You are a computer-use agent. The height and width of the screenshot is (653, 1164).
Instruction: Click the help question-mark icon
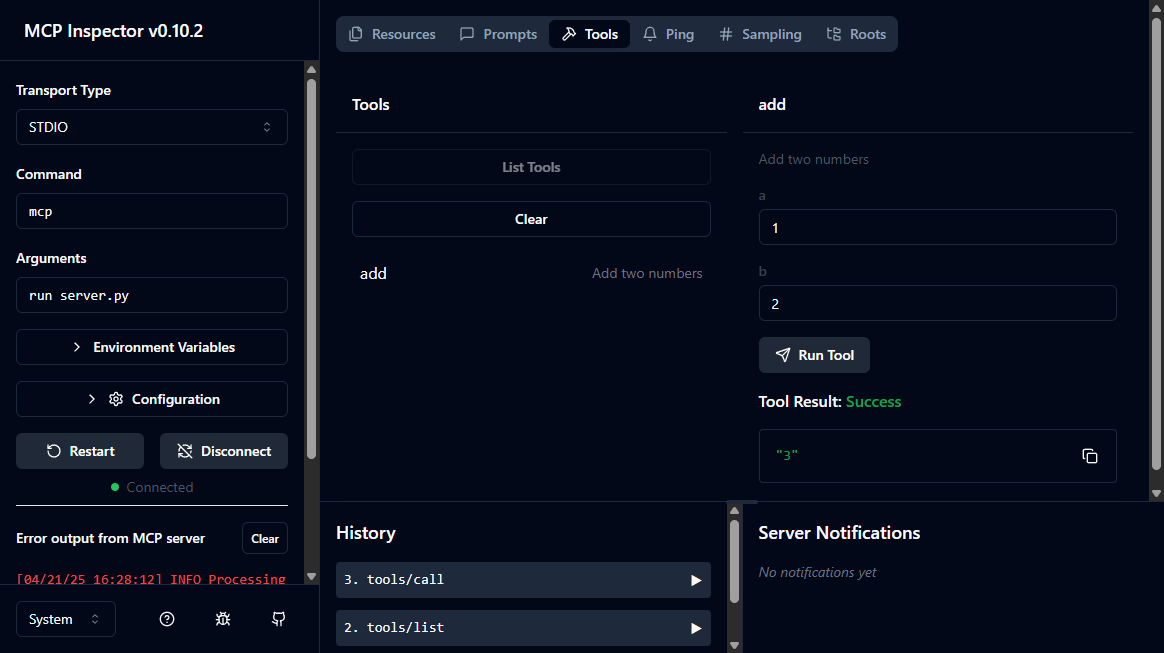(x=166, y=619)
